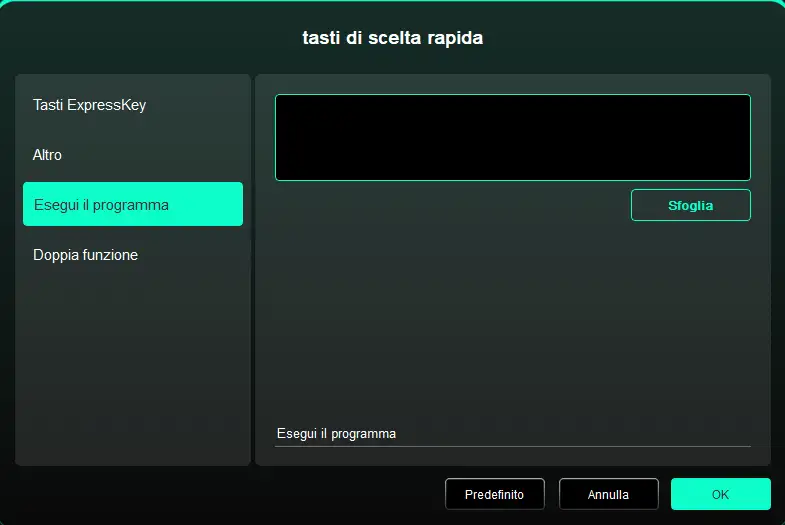Cancel the dialog using Annulla
This screenshot has height=525, width=785.
tap(608, 494)
